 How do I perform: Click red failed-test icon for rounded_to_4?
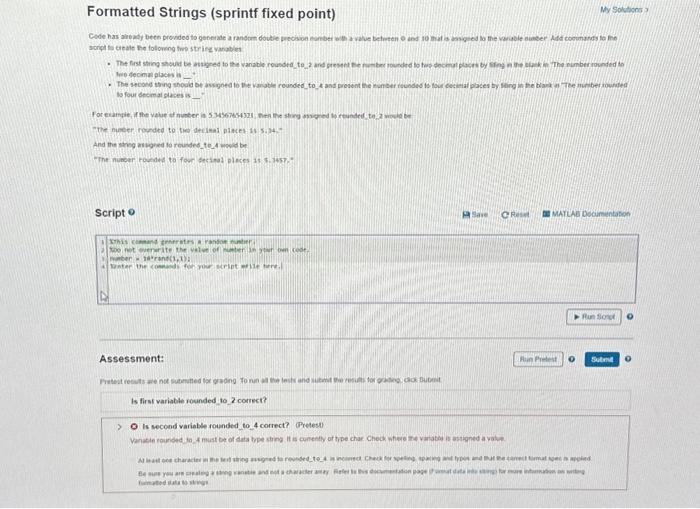tap(134, 426)
